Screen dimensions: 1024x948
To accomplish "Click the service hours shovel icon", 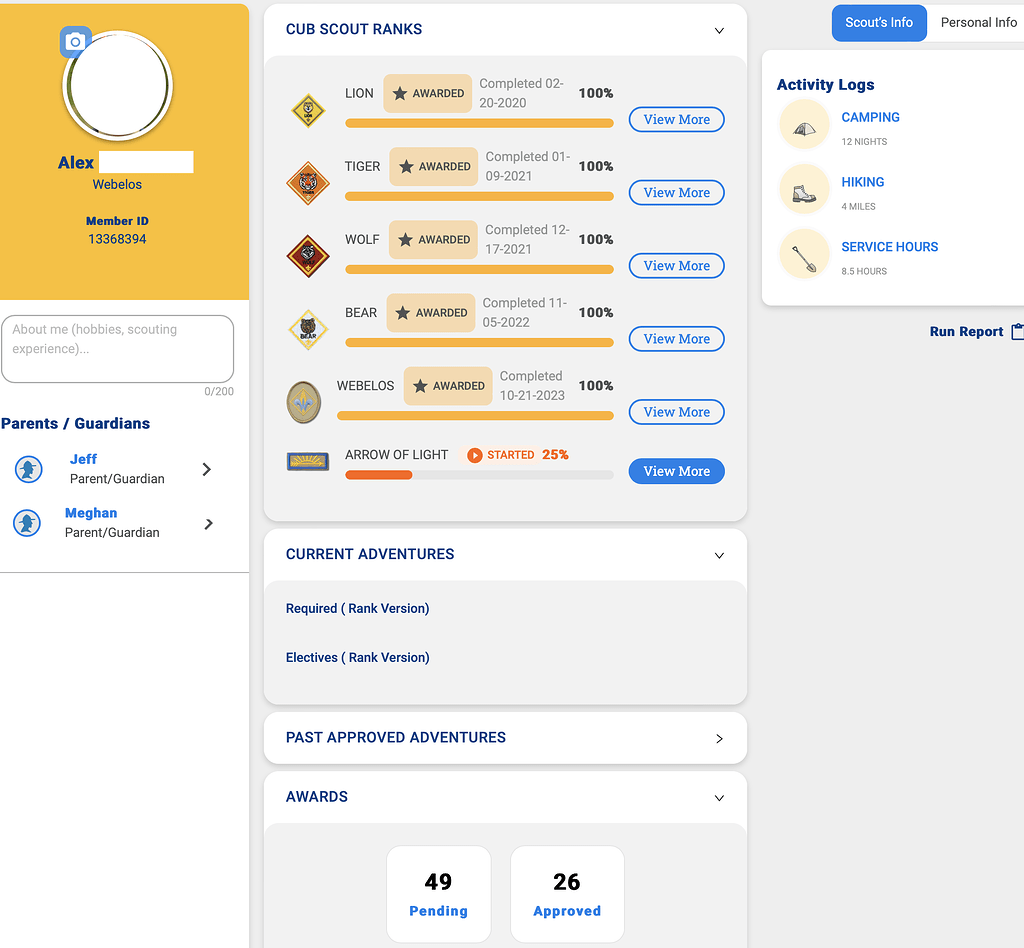I will (x=804, y=252).
